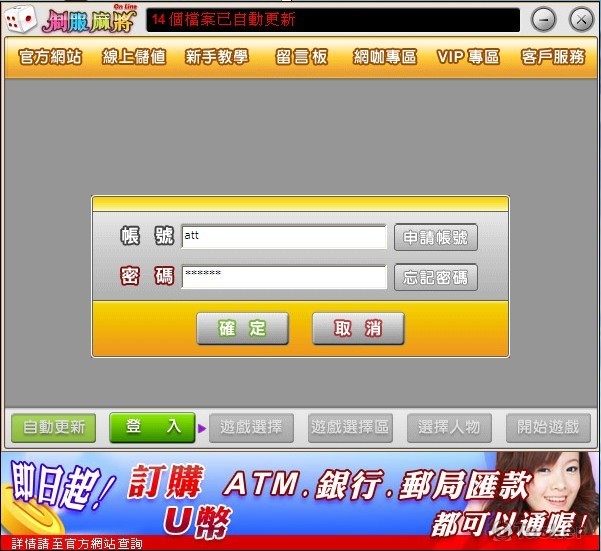Open the 留言板 menu item
This screenshot has height=551, width=601.
pyautogui.click(x=301, y=57)
